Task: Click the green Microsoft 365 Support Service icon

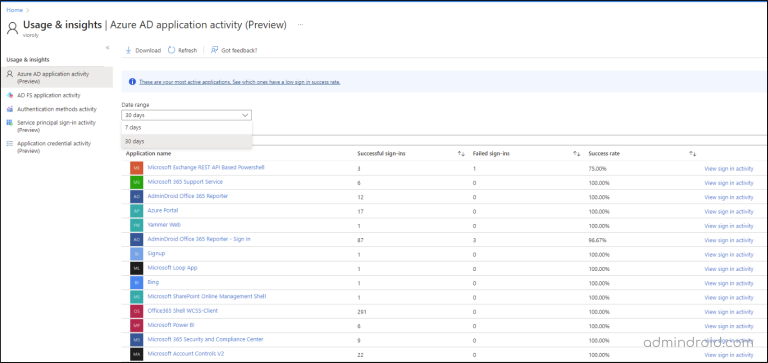Action: (137, 182)
